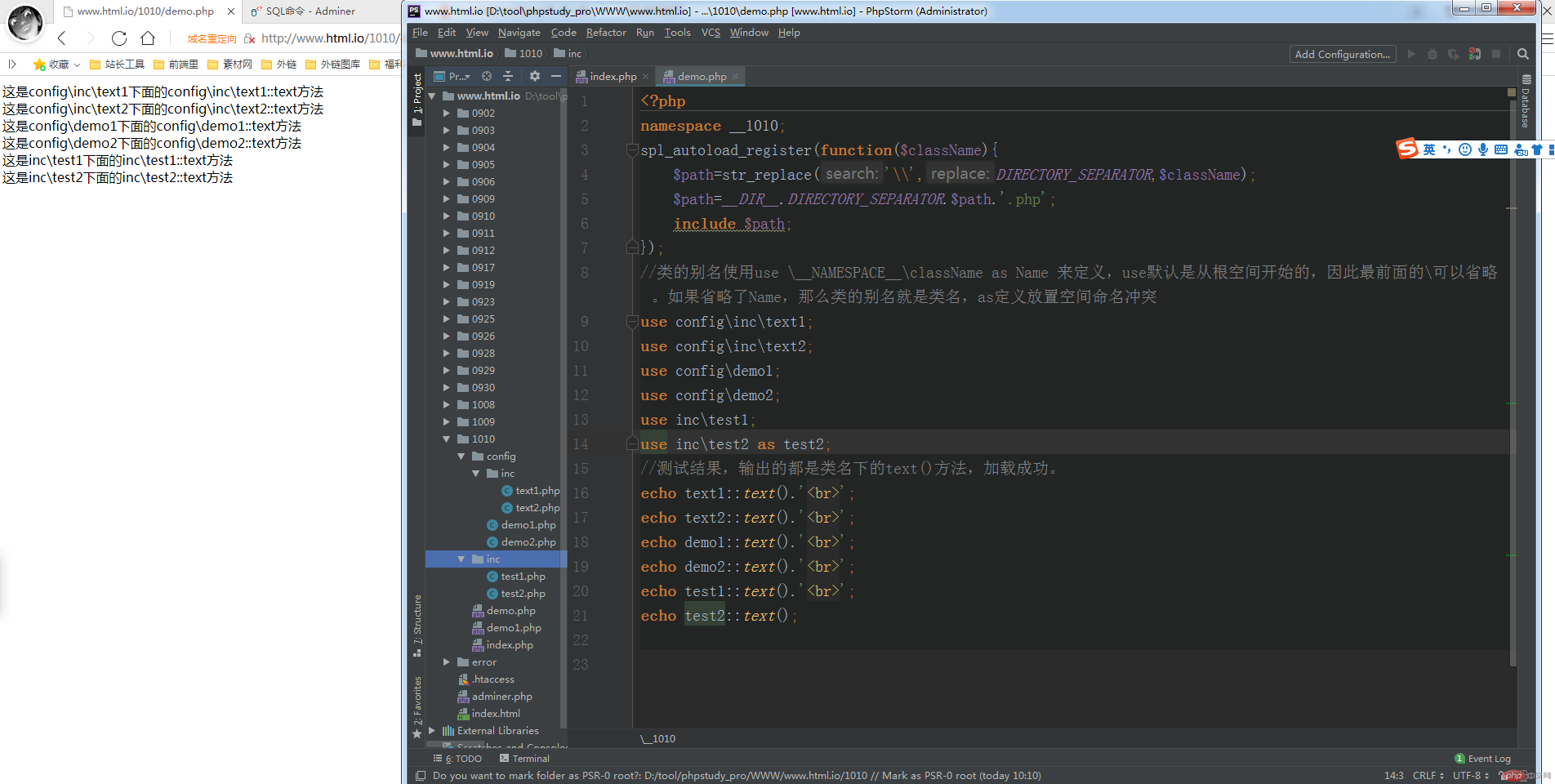
Task: Click Collapse All icon in Project panel
Action: coord(508,76)
